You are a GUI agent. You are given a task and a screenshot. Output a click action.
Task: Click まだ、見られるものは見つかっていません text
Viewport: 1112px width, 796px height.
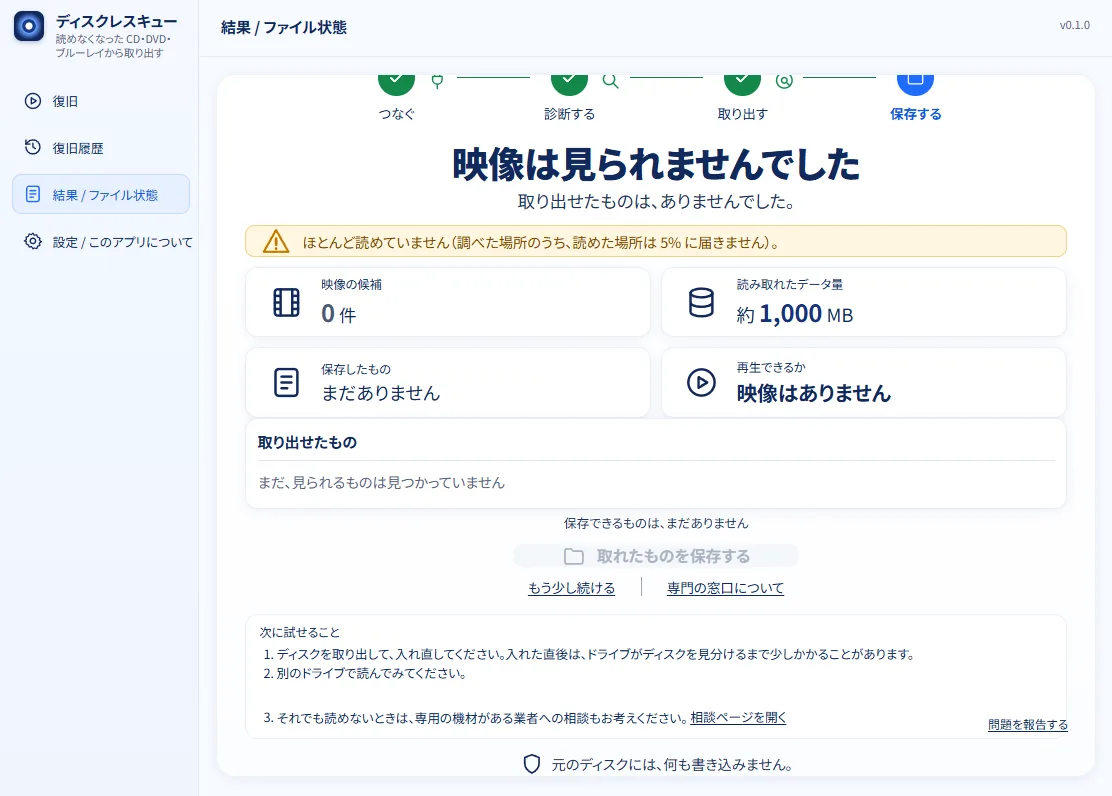[382, 482]
